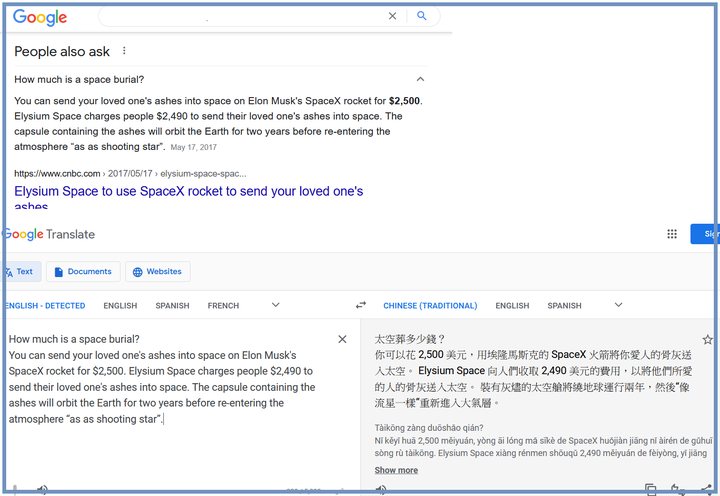
Task: Click the Google logo on the search page
Action: [x=40, y=17]
